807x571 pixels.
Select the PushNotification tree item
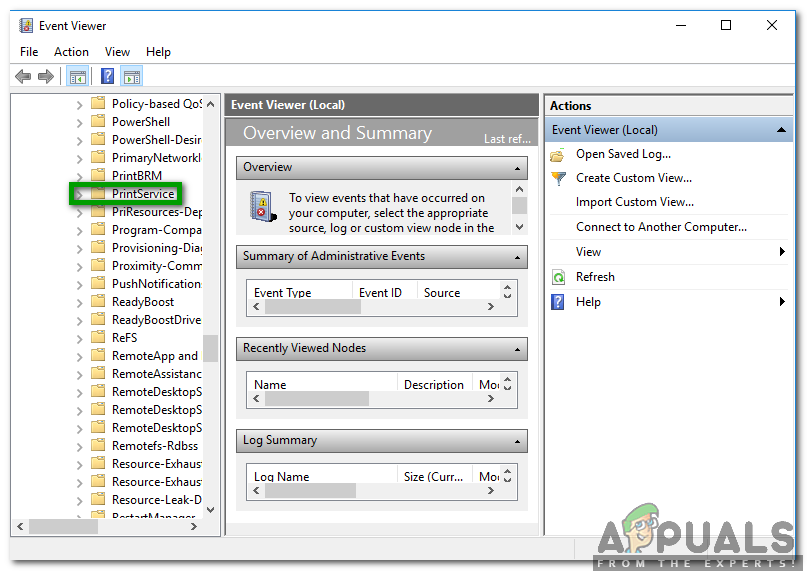pyautogui.click(x=156, y=284)
